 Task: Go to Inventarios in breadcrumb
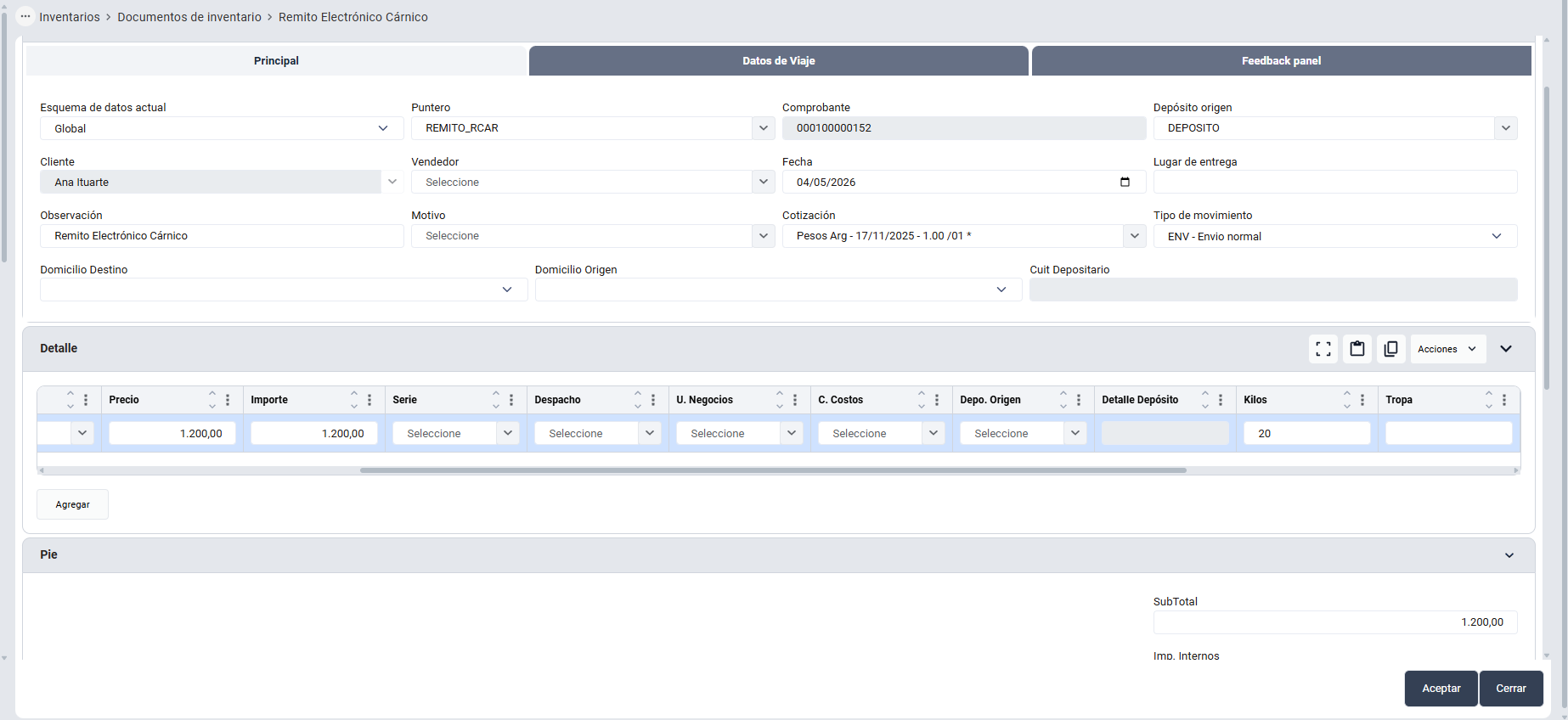70,17
